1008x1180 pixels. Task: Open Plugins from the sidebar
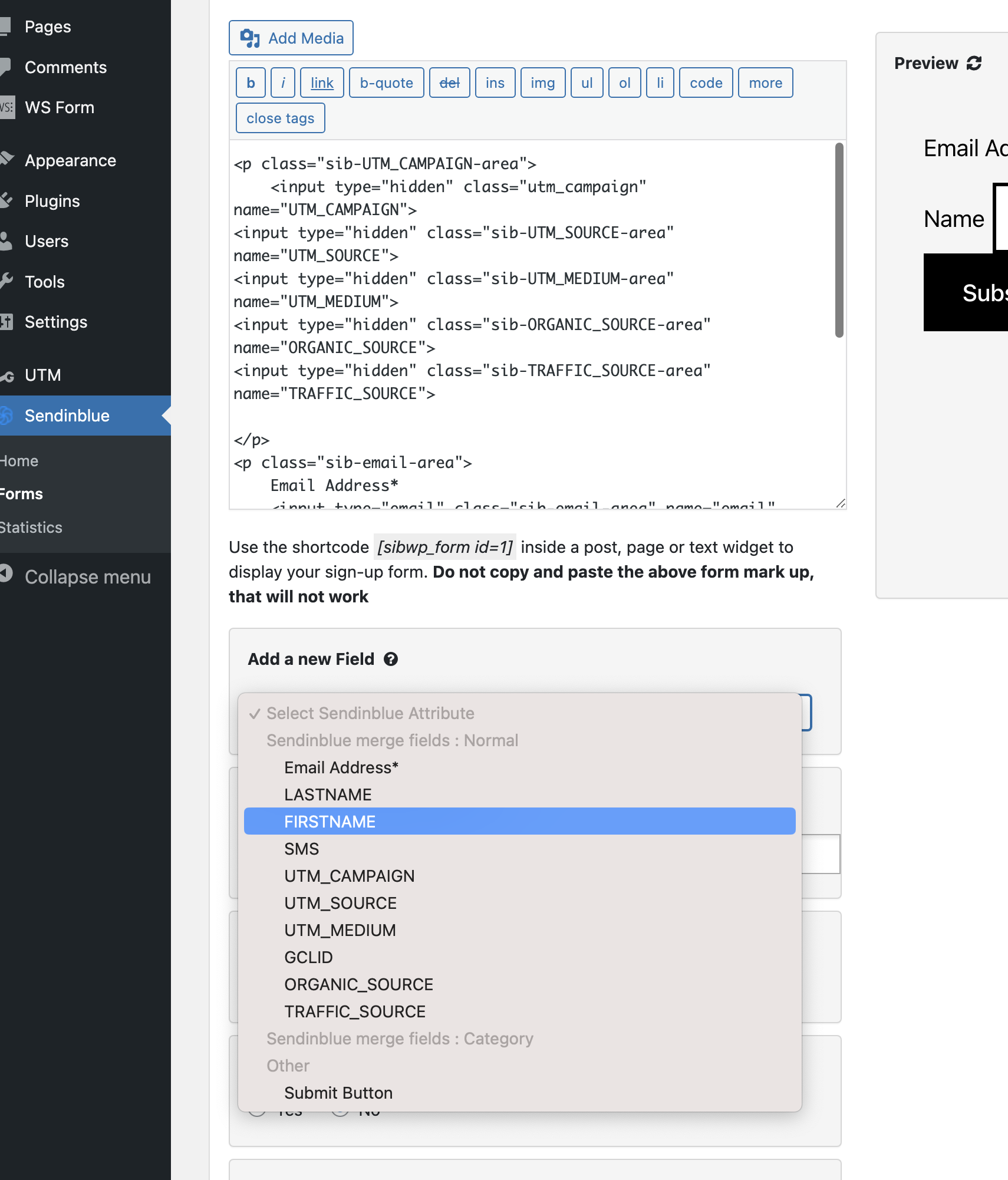[52, 201]
